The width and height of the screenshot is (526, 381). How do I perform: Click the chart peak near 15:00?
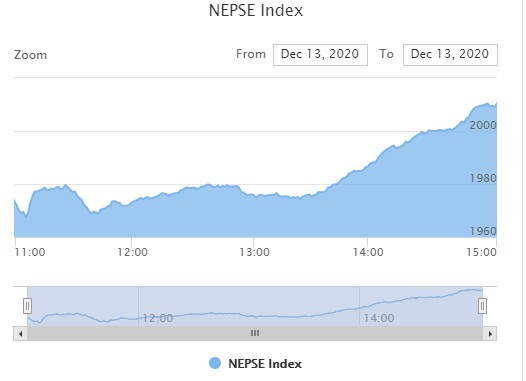coord(487,104)
